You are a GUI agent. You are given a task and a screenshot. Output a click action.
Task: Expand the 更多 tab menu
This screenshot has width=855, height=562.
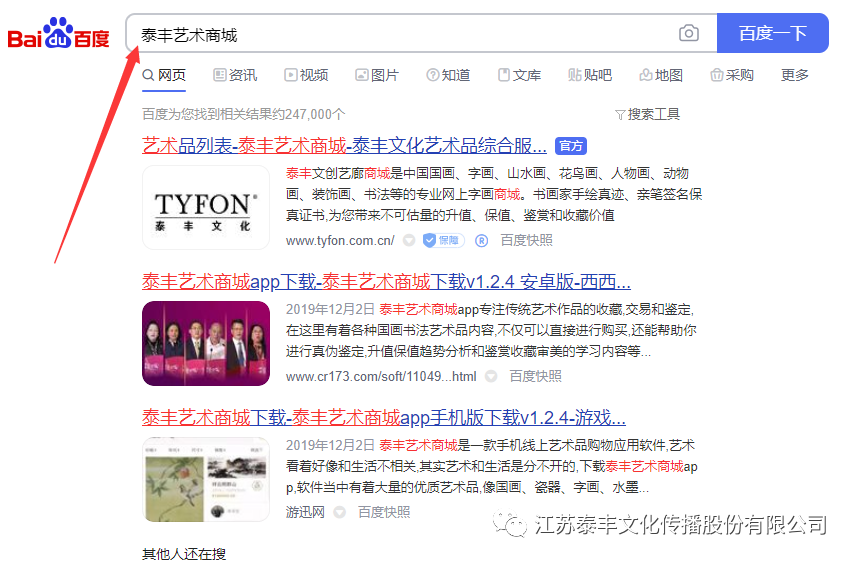[x=794, y=75]
